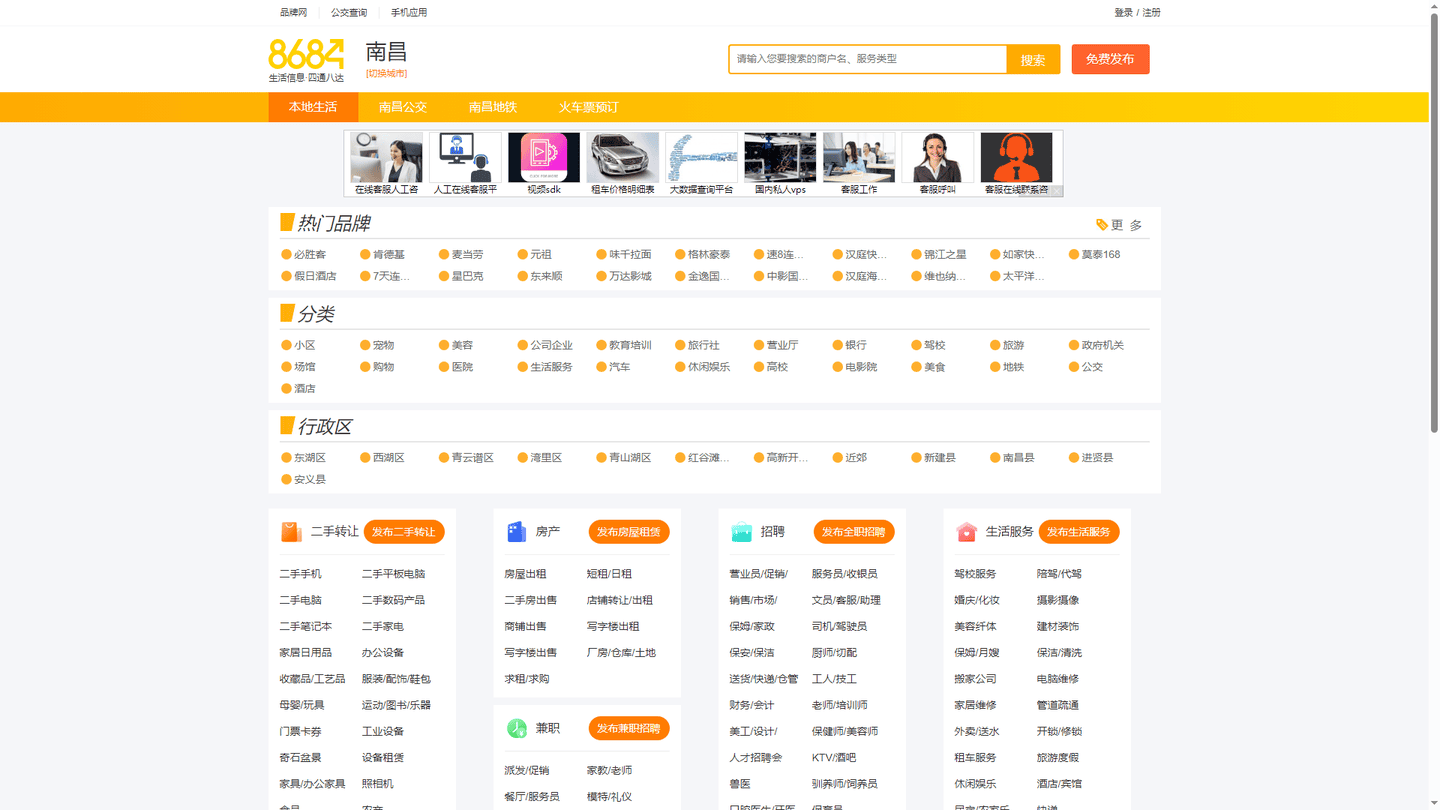Click the 发布二手转让 button
This screenshot has height=810, width=1440.
[404, 532]
